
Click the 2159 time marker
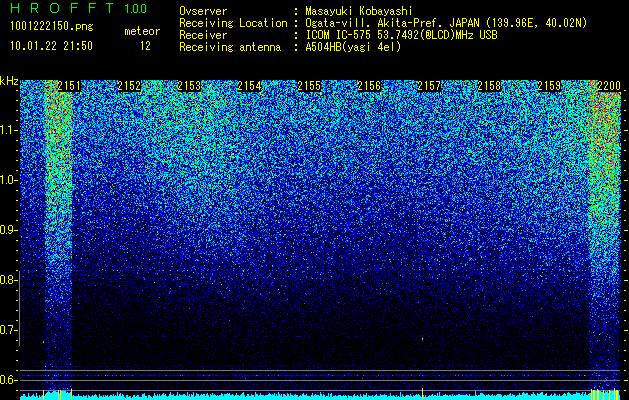(x=549, y=86)
